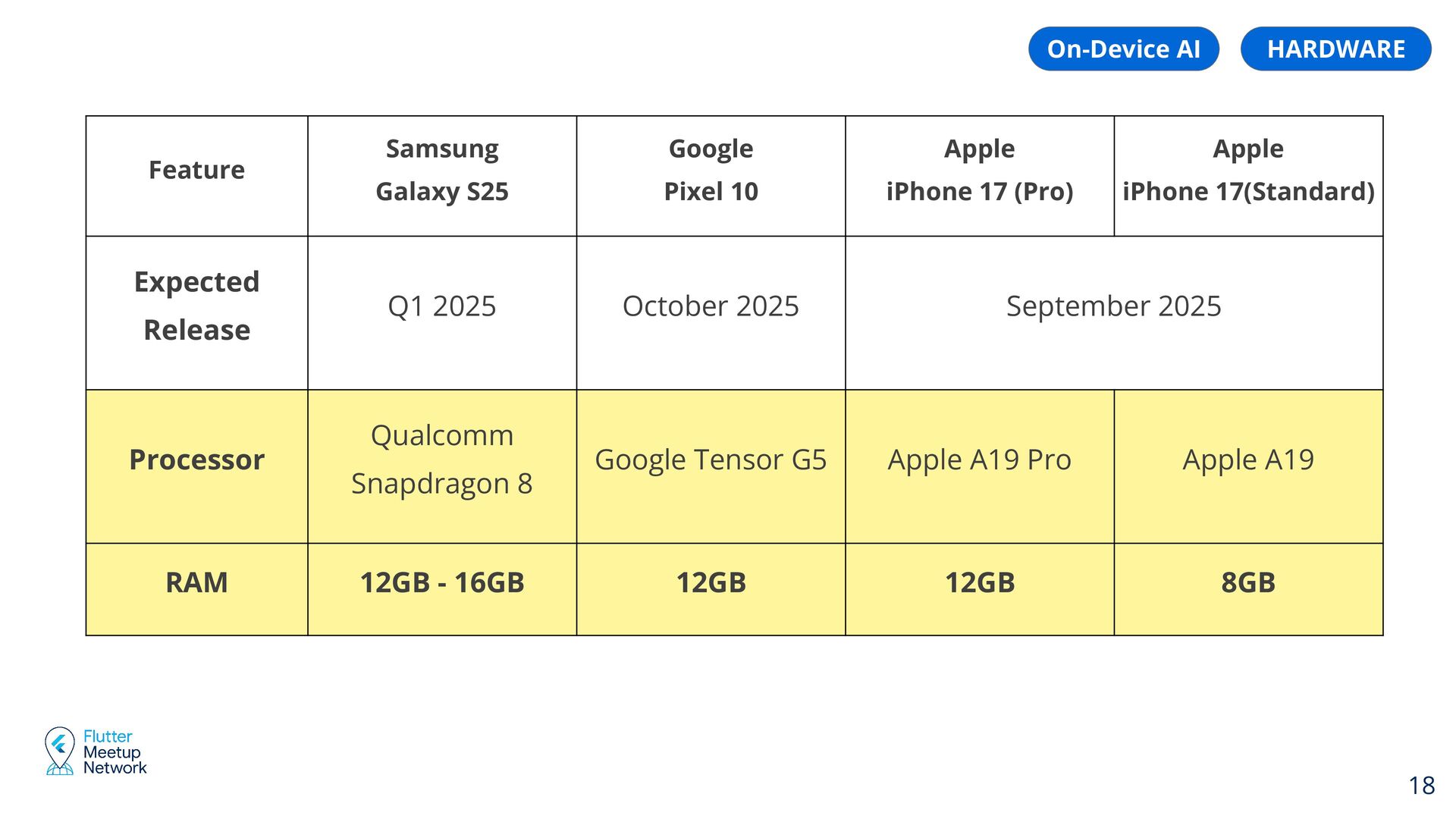1456x819 pixels.
Task: Click the HARDWARE pill button
Action: coord(1335,49)
